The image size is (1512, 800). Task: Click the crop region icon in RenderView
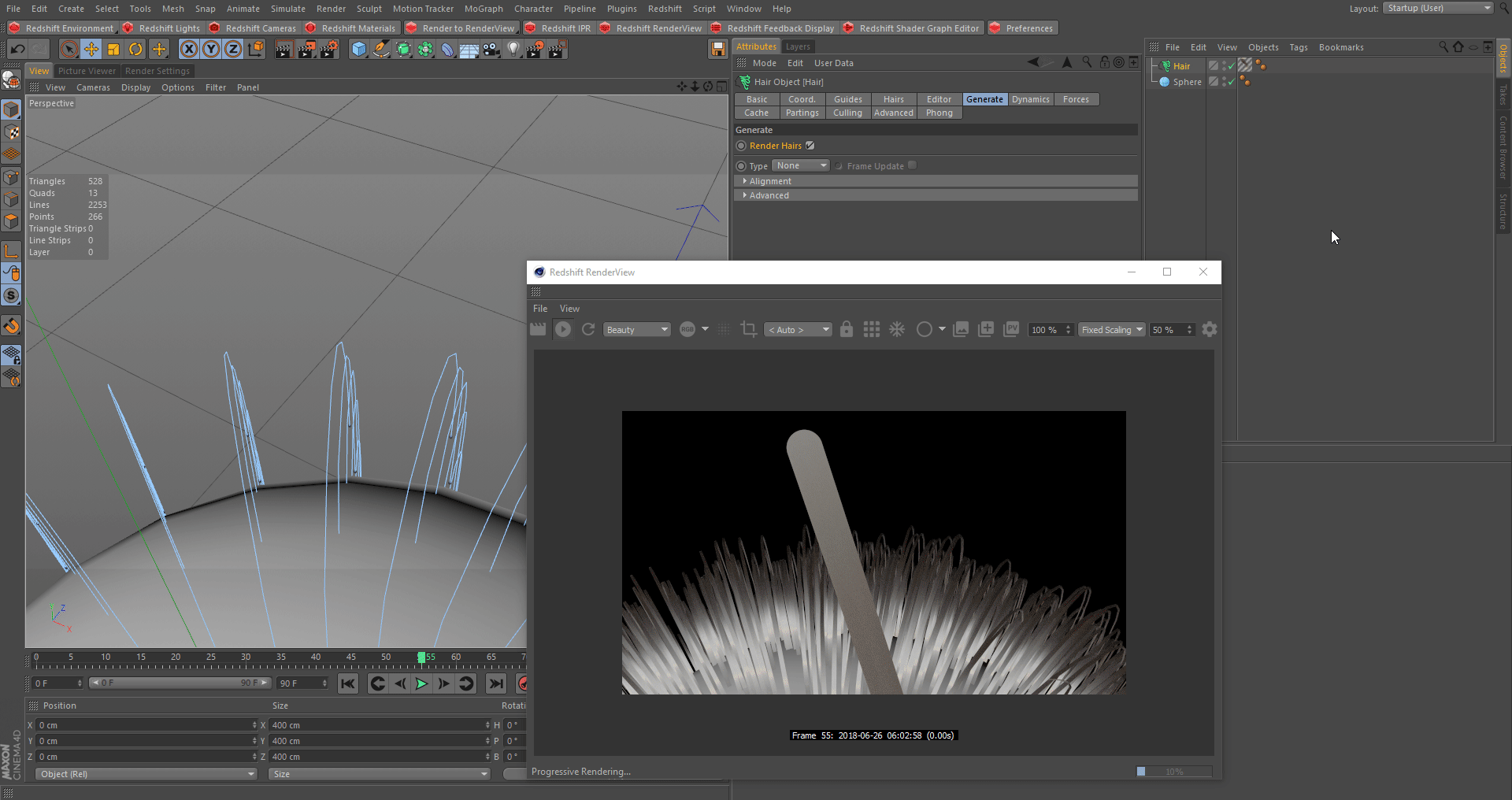(x=749, y=330)
